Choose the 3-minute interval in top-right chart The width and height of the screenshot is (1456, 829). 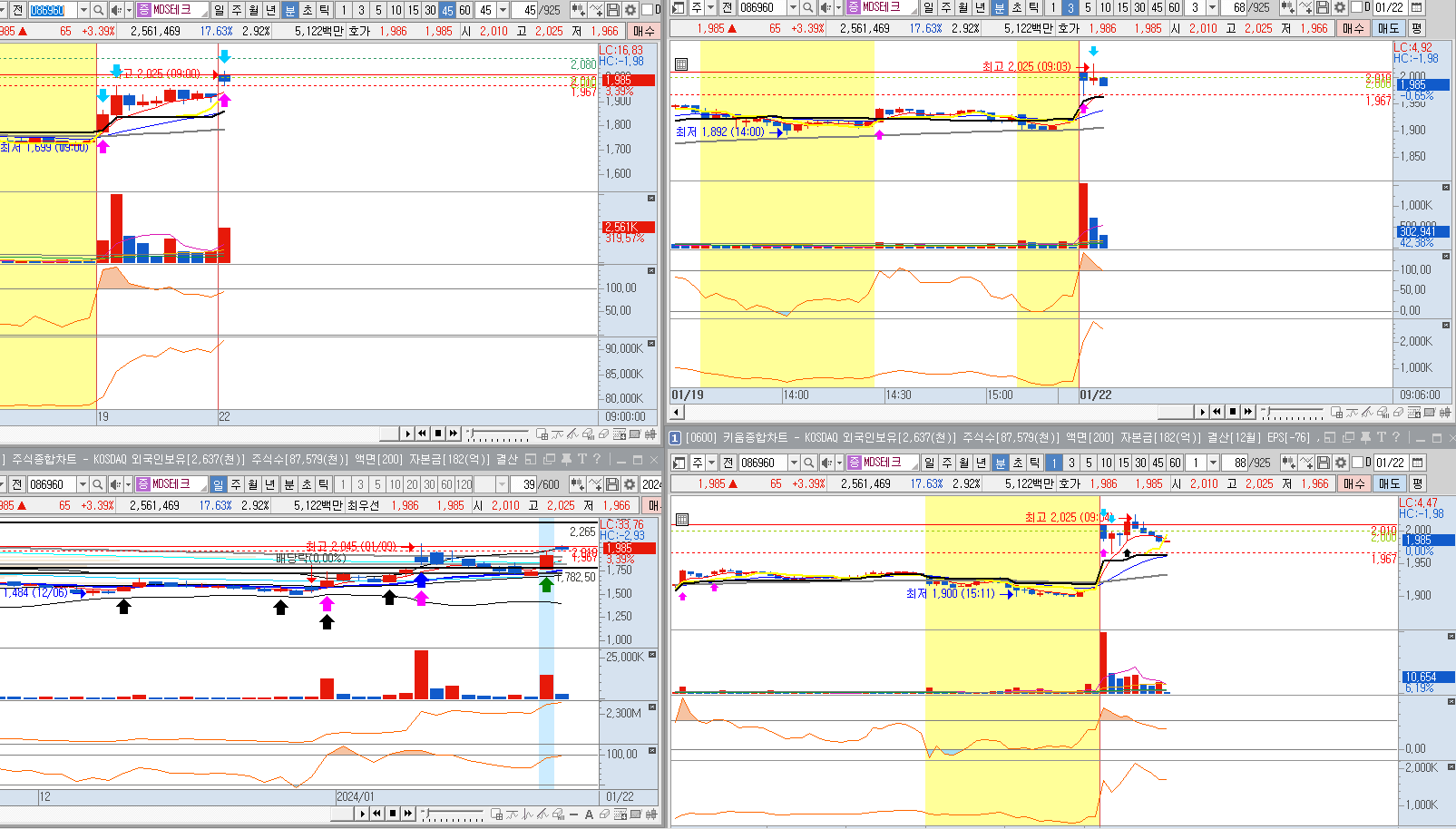1070,7
